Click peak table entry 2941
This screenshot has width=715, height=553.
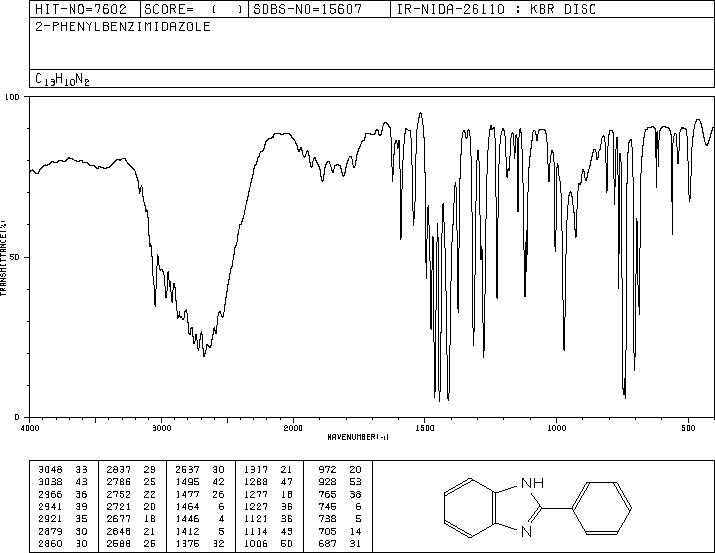click(50, 506)
